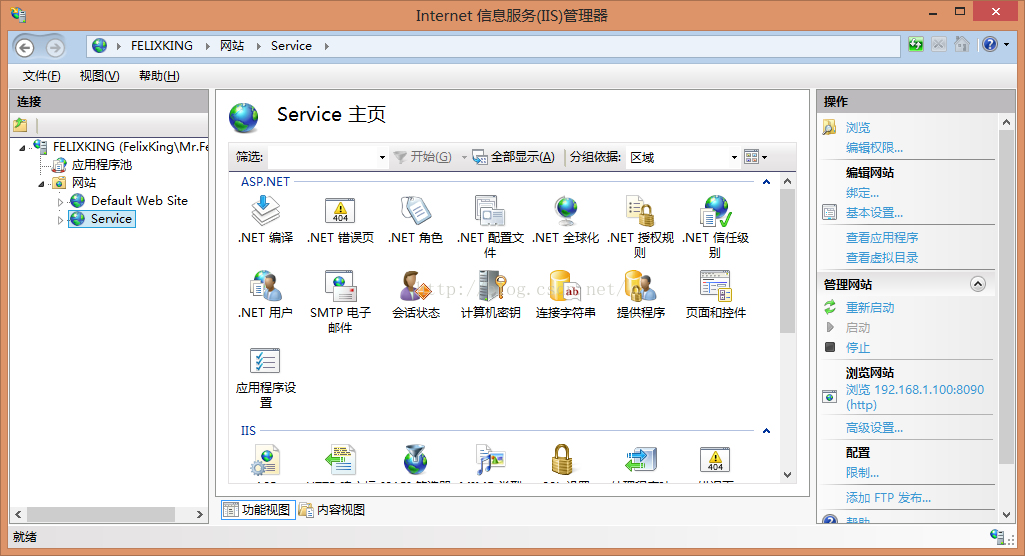Open the 文件(F) menu
1025x556 pixels.
coord(41,76)
